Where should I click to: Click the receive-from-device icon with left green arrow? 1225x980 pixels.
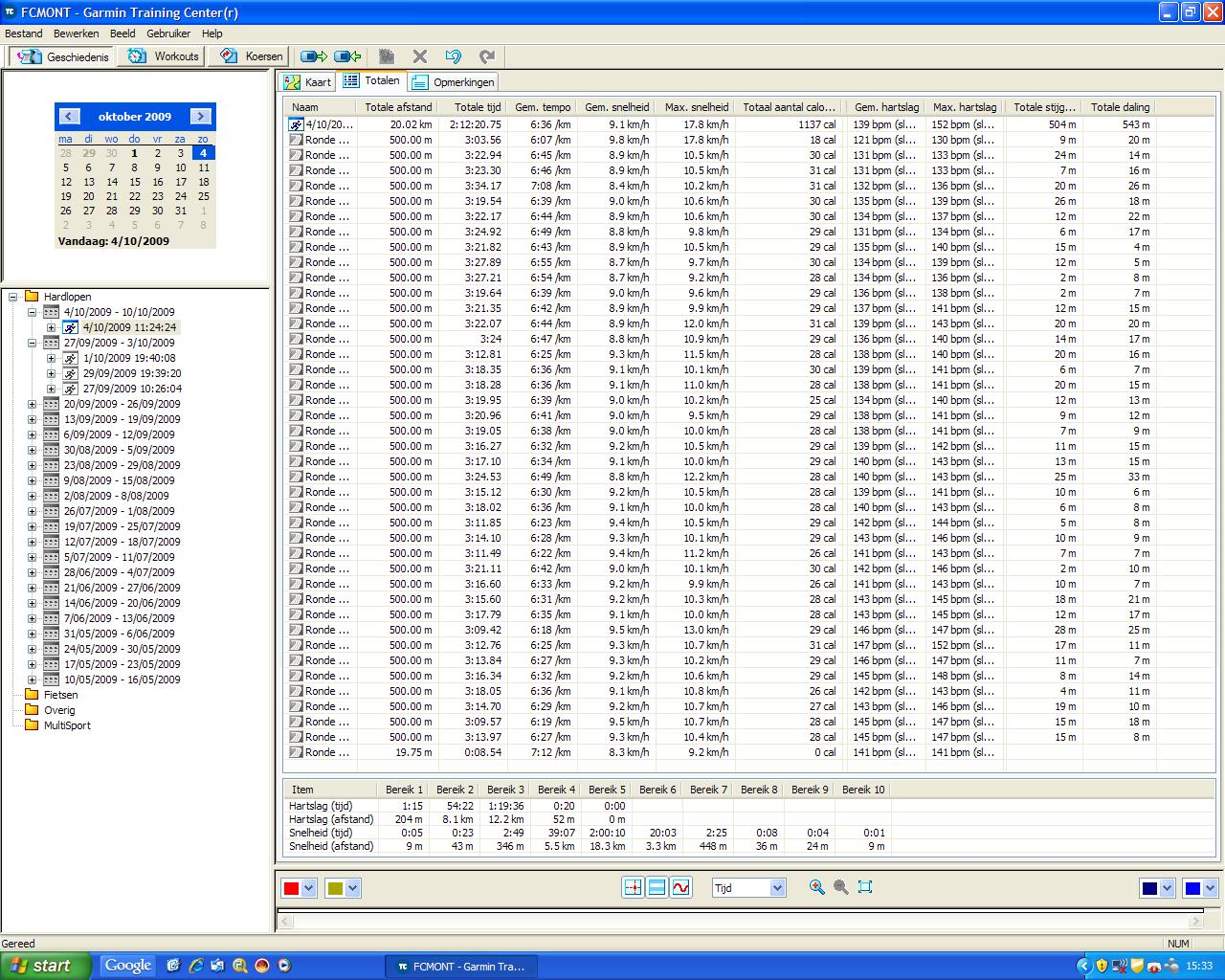346,56
